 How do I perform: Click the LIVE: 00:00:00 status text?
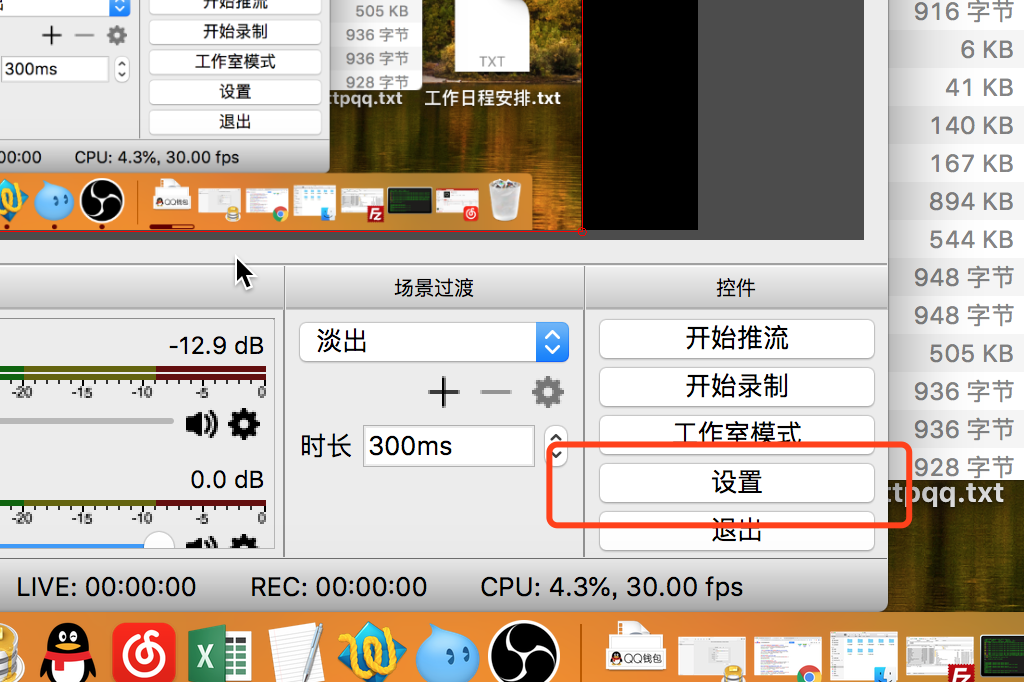click(x=106, y=587)
